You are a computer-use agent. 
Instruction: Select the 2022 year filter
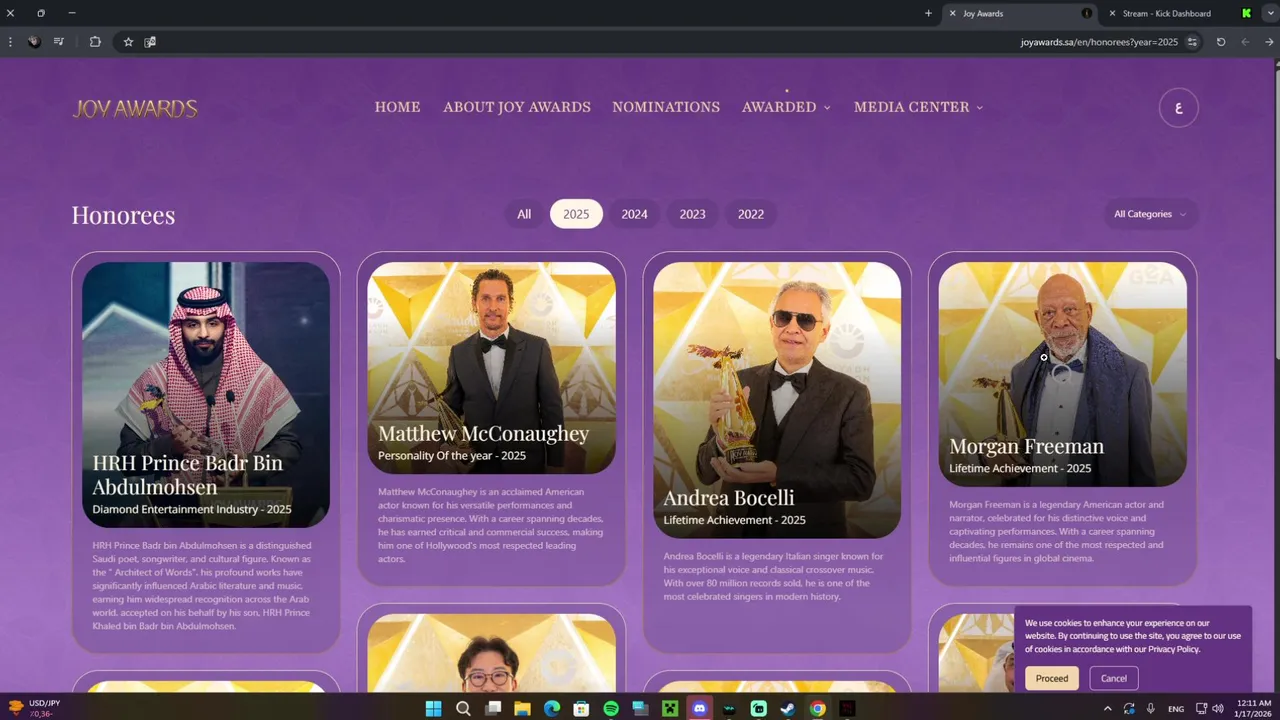(x=751, y=214)
